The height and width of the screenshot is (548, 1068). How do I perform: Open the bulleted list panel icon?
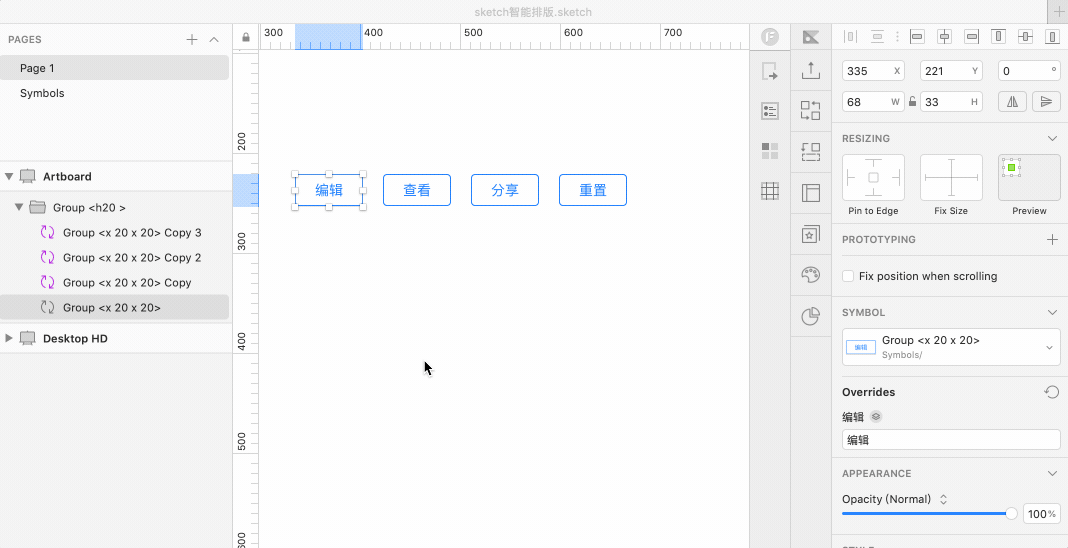pyautogui.click(x=770, y=111)
